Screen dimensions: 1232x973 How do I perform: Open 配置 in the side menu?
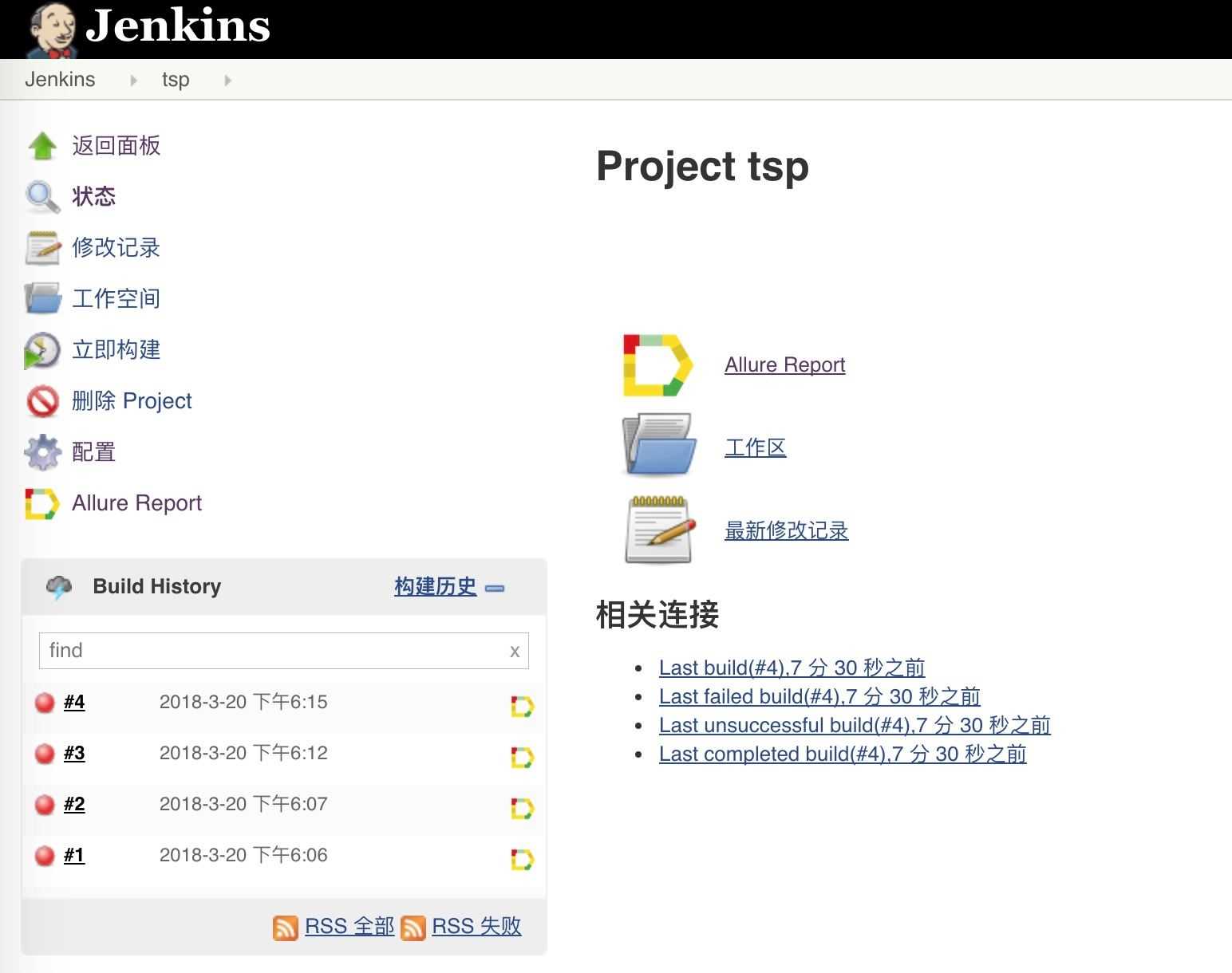[94, 452]
